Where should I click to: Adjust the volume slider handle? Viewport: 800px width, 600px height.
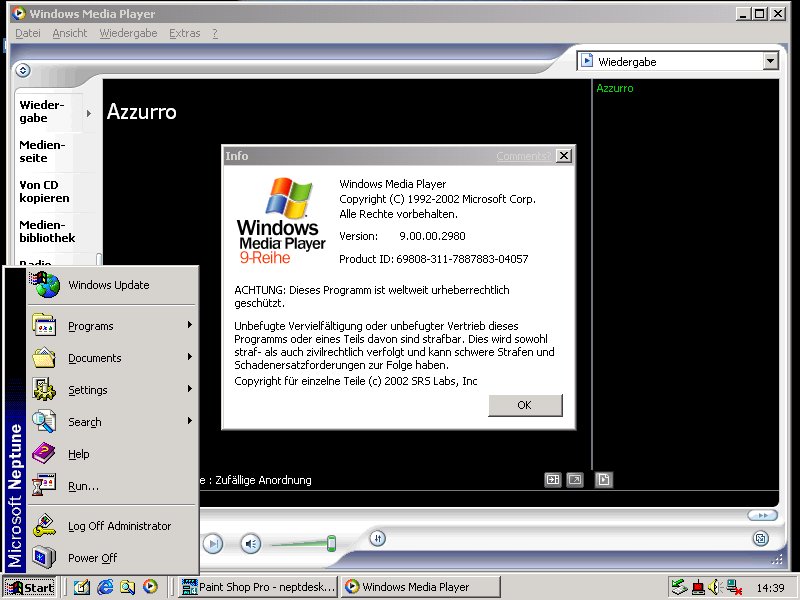pyautogui.click(x=331, y=543)
